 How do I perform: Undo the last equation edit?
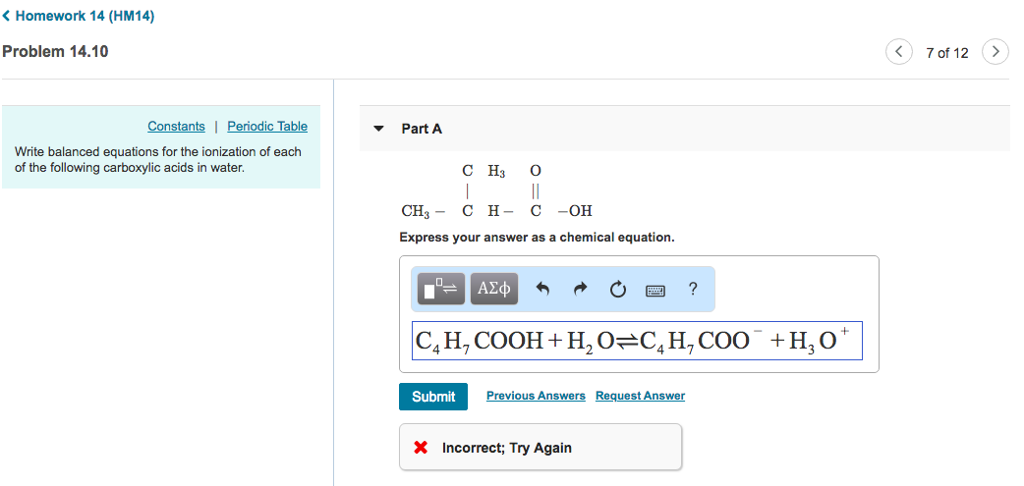click(543, 290)
